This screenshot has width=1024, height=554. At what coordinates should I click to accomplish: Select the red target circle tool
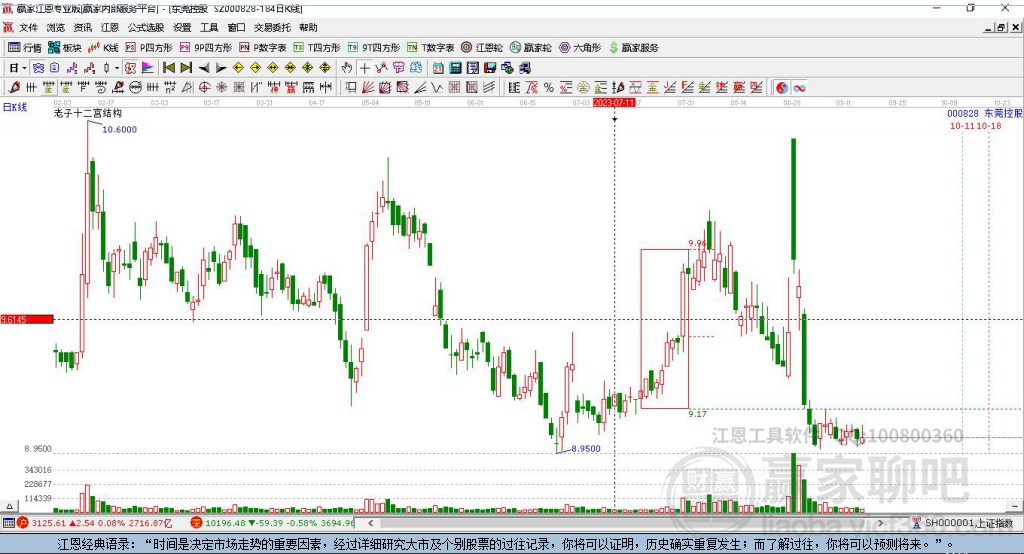(204, 88)
